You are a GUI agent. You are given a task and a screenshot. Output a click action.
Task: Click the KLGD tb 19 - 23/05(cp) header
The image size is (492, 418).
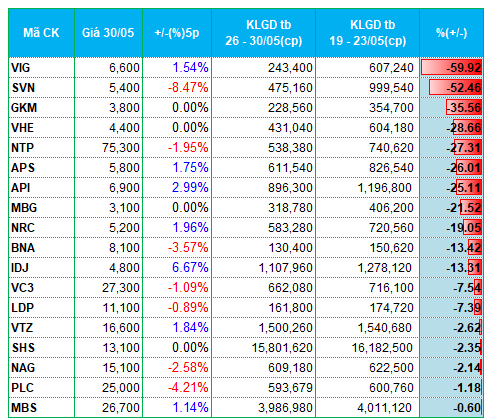coord(367,33)
